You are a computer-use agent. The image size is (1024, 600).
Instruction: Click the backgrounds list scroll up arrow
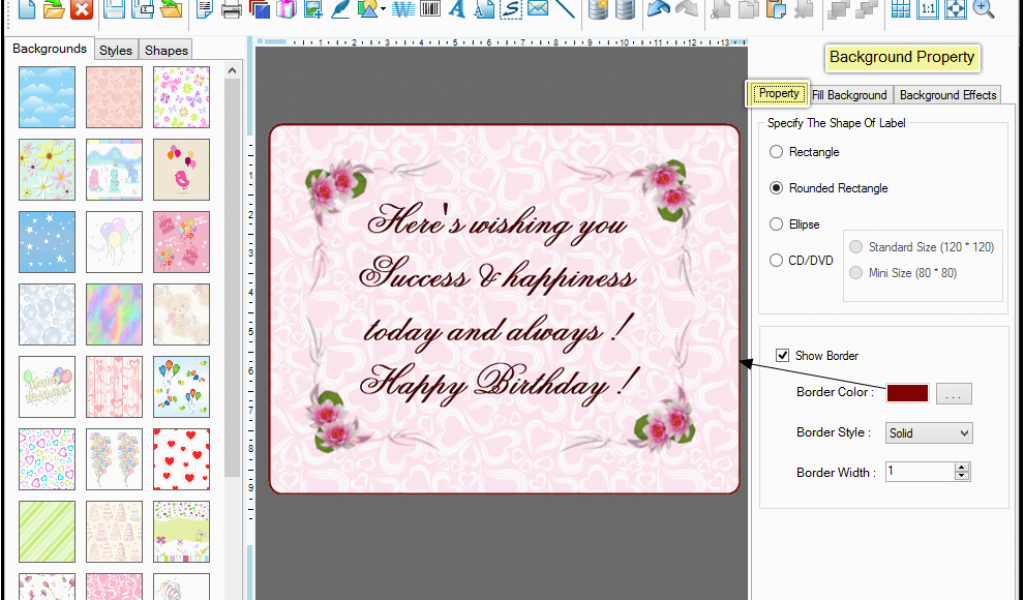232,71
